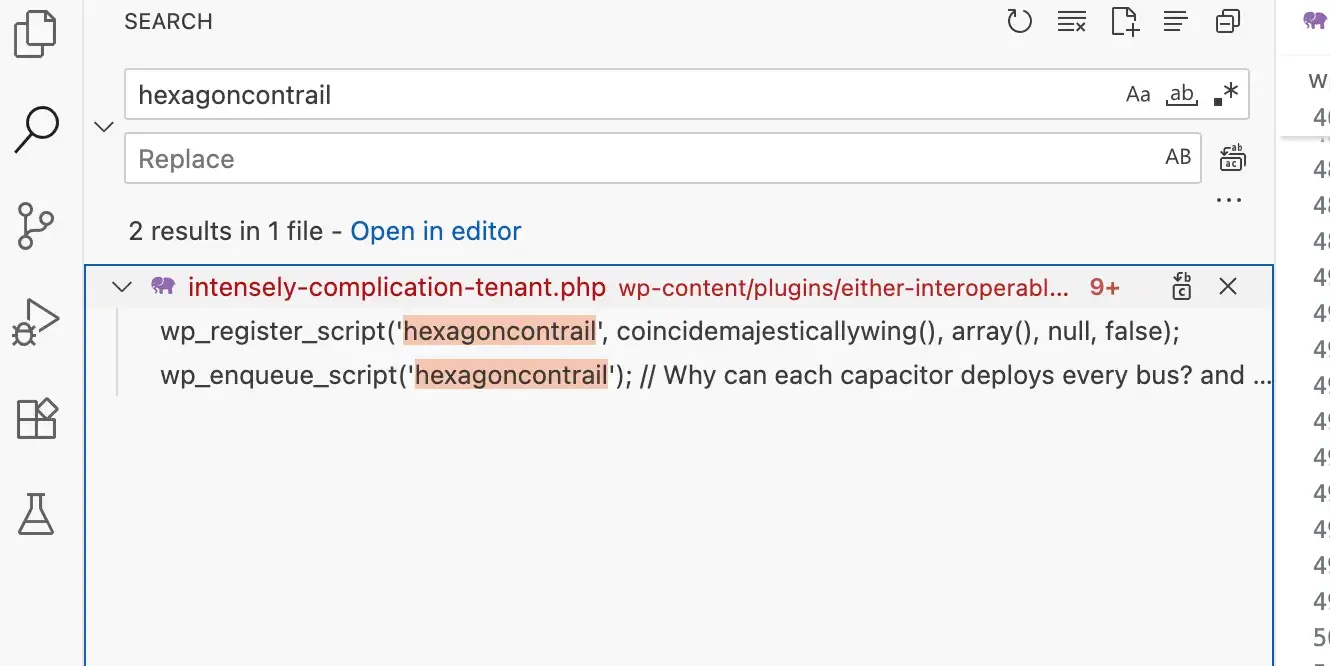Image resolution: width=1330 pixels, height=666 pixels.
Task: Click the Open in editor link
Action: coord(436,231)
